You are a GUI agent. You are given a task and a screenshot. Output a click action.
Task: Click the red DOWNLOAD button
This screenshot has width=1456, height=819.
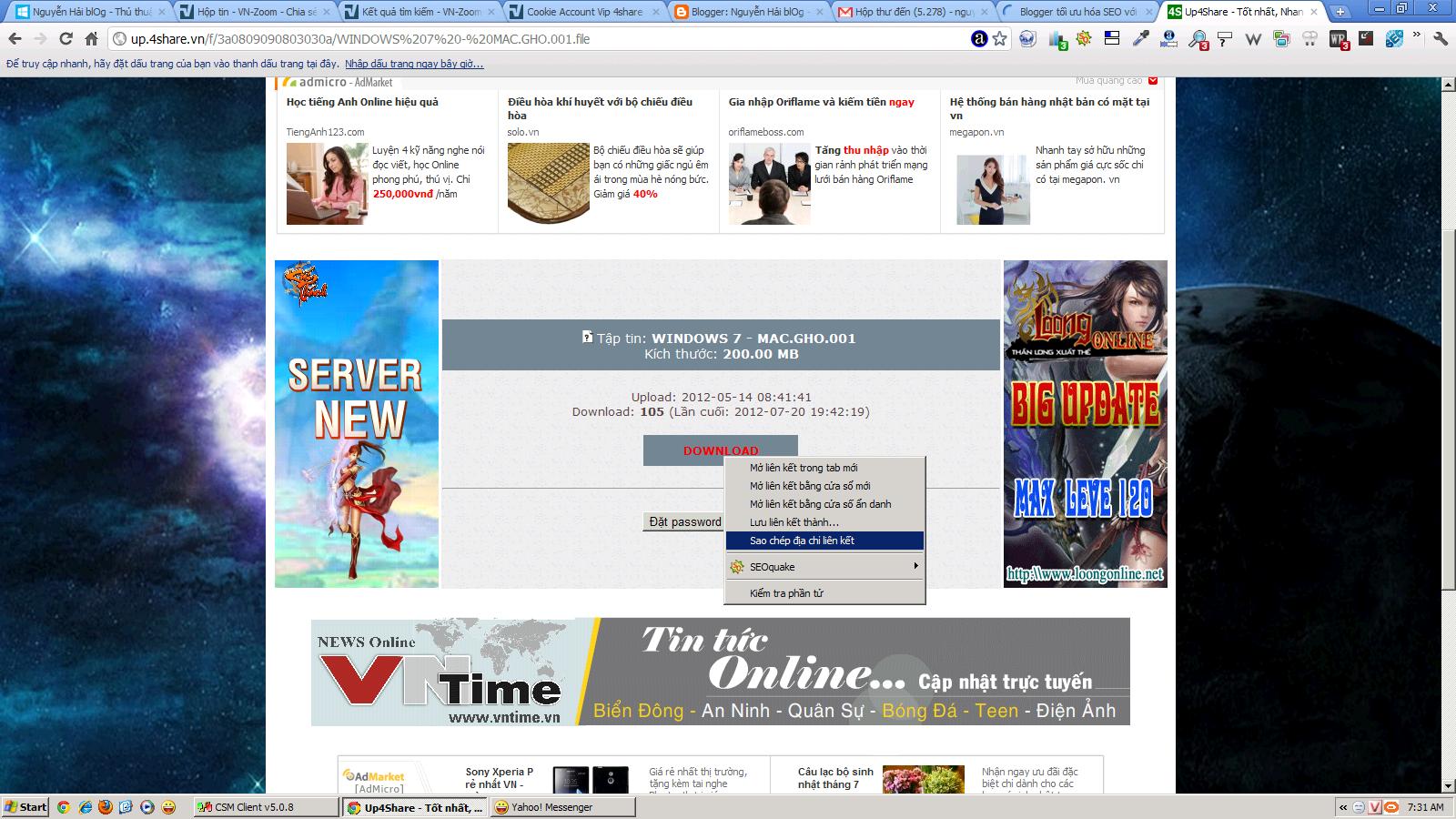[720, 450]
